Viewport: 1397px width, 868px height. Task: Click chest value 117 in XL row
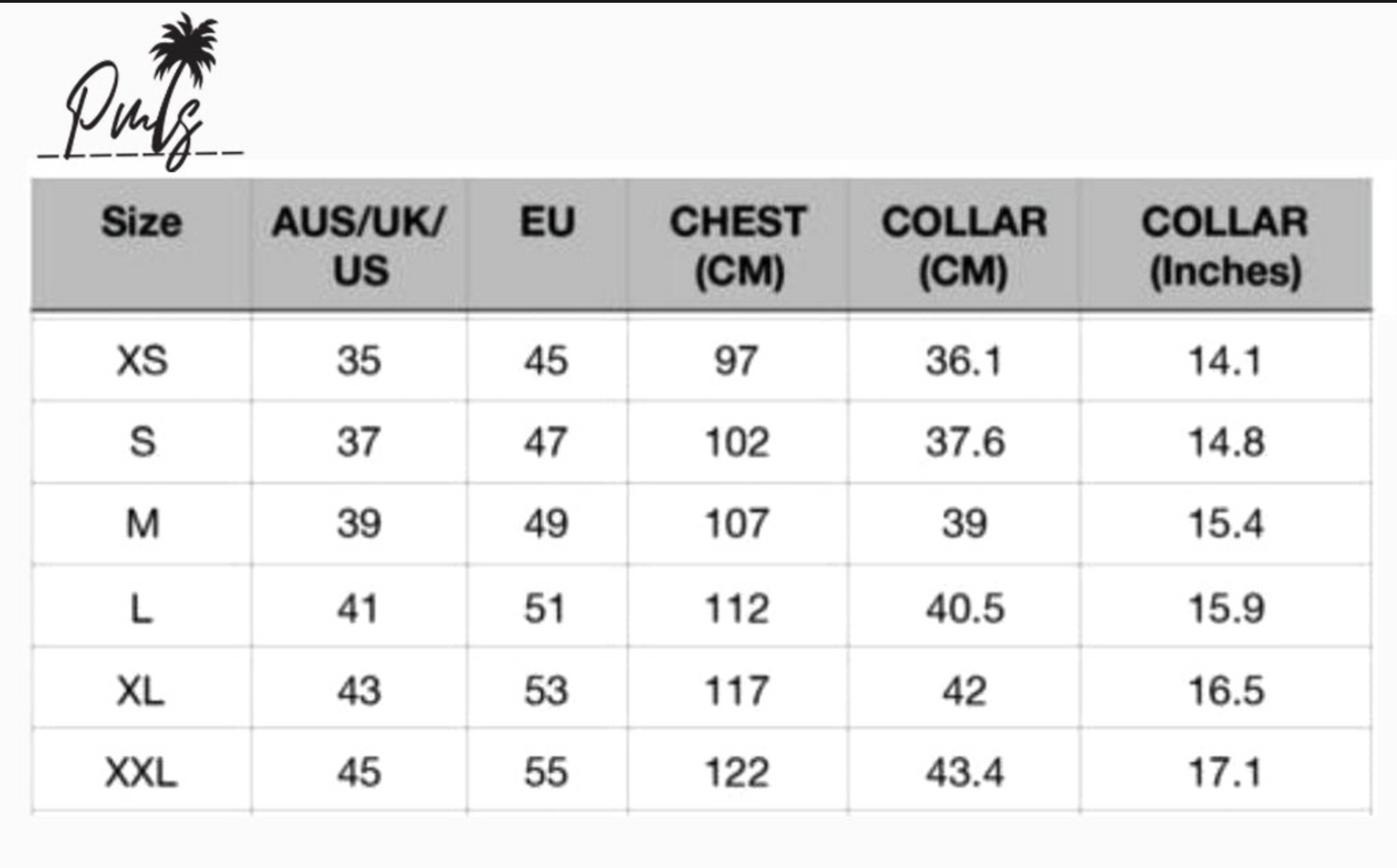pos(737,691)
